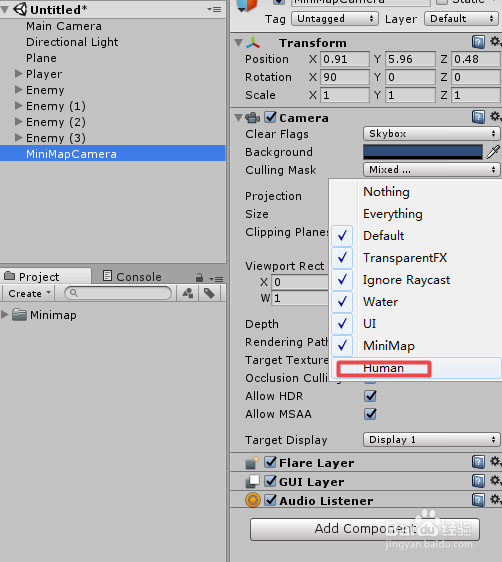Open Transform component help reference icon
Viewport: 502px width, 562px height.
(x=478, y=42)
